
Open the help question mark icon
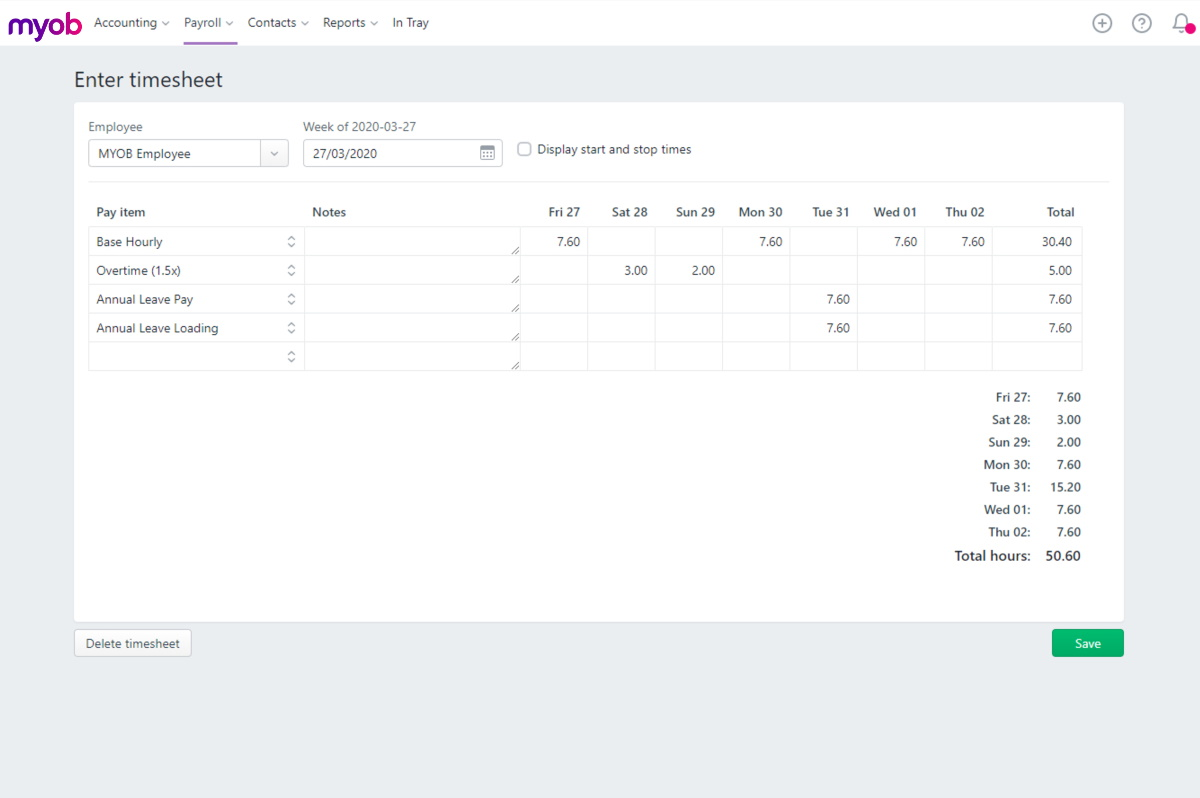coord(1142,23)
